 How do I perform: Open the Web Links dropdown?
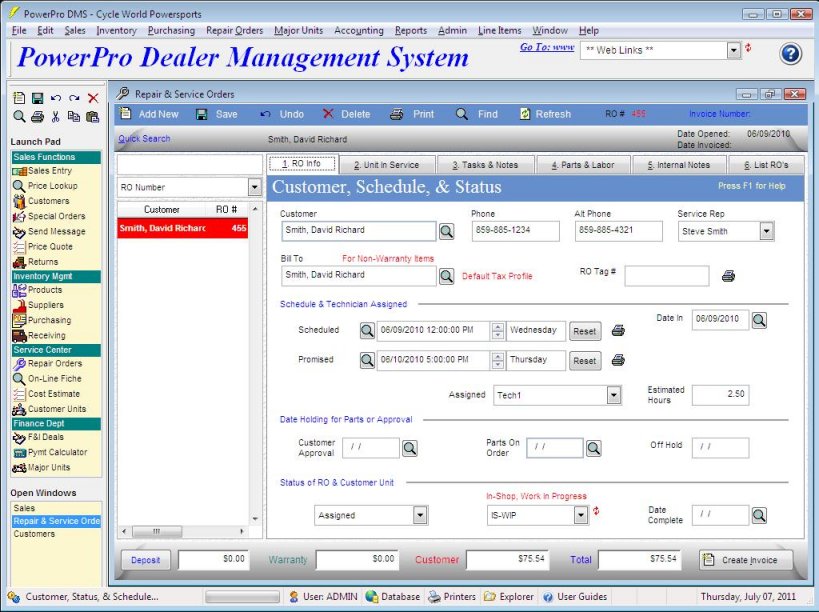pyautogui.click(x=734, y=50)
